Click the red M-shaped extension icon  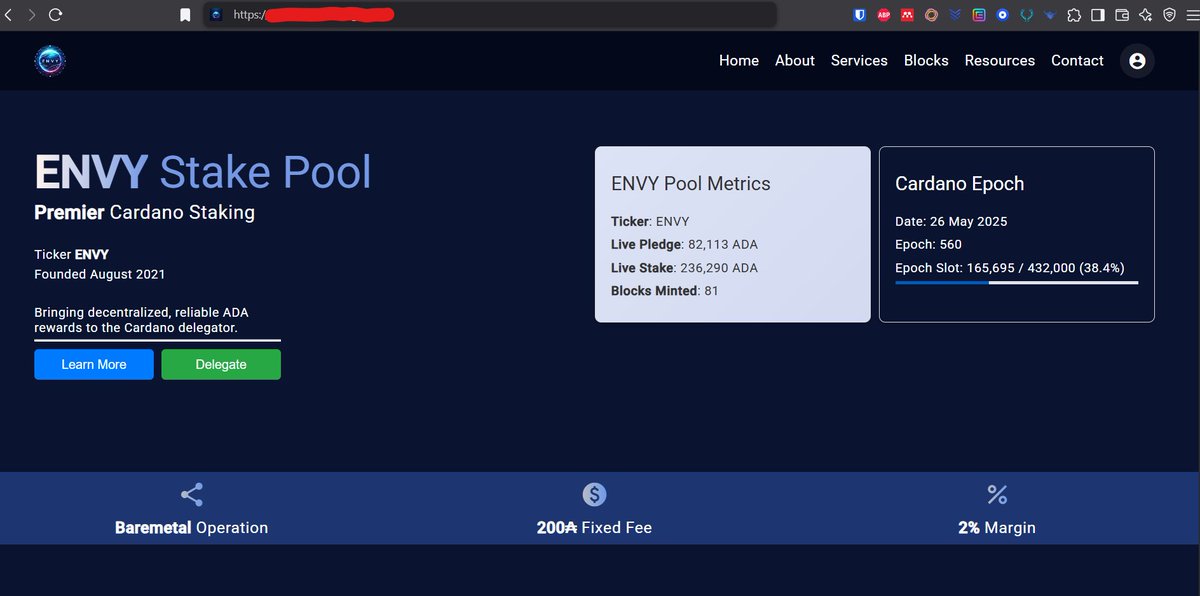(x=907, y=15)
